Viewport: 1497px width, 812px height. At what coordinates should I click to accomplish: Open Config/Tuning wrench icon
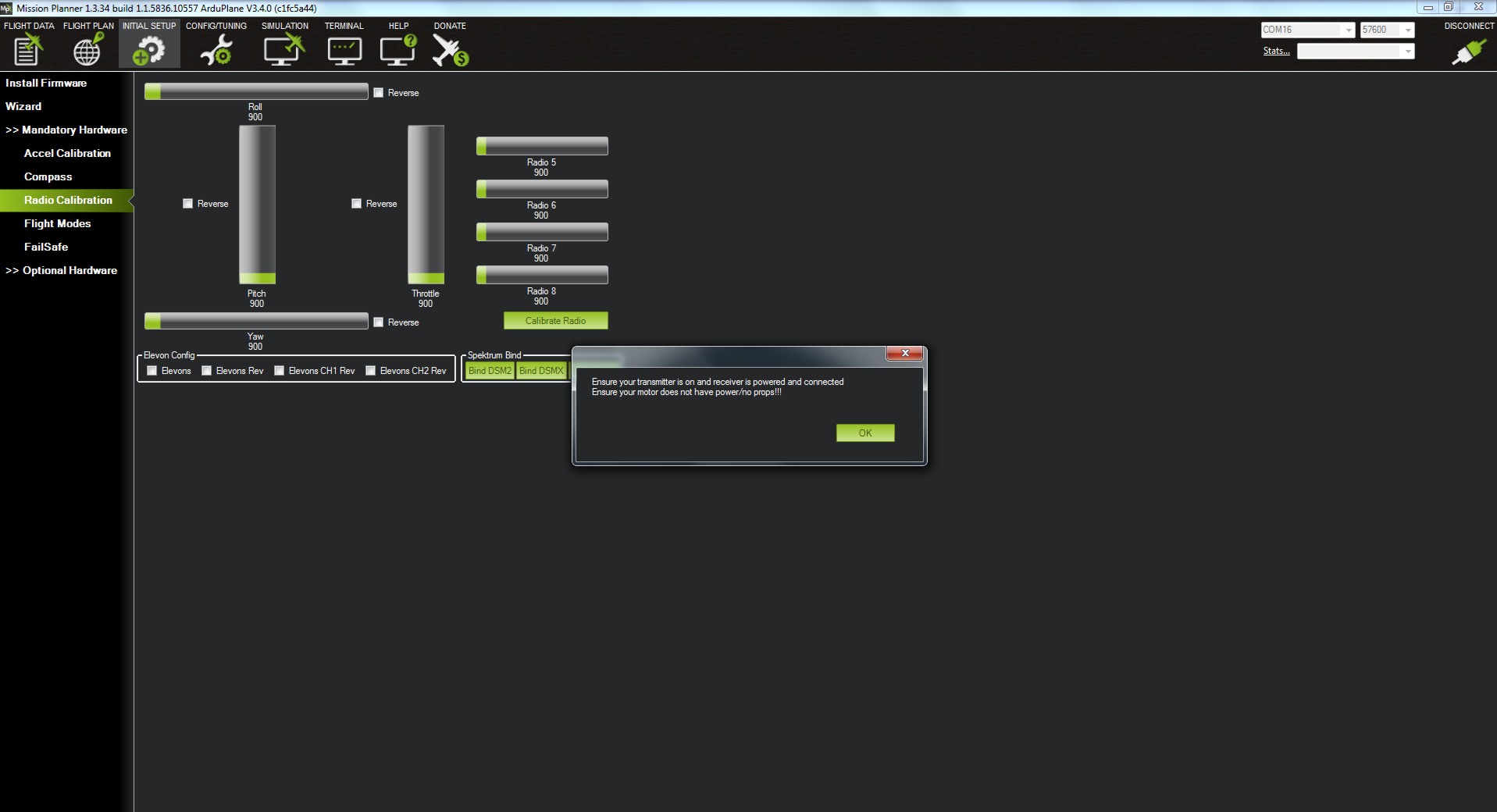[x=216, y=51]
